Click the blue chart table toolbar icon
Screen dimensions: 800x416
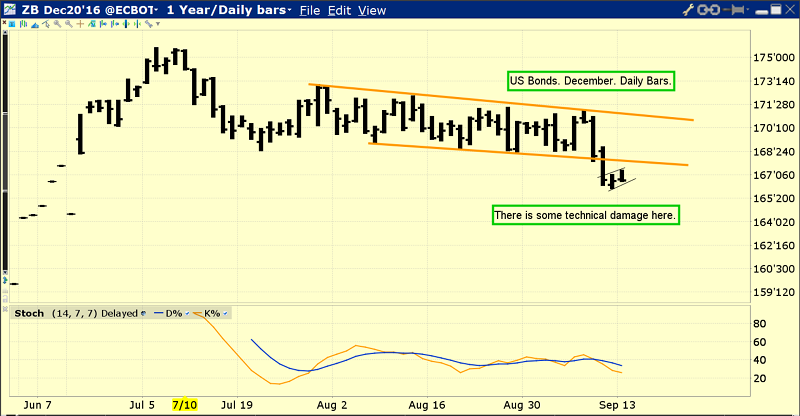pos(12,24)
